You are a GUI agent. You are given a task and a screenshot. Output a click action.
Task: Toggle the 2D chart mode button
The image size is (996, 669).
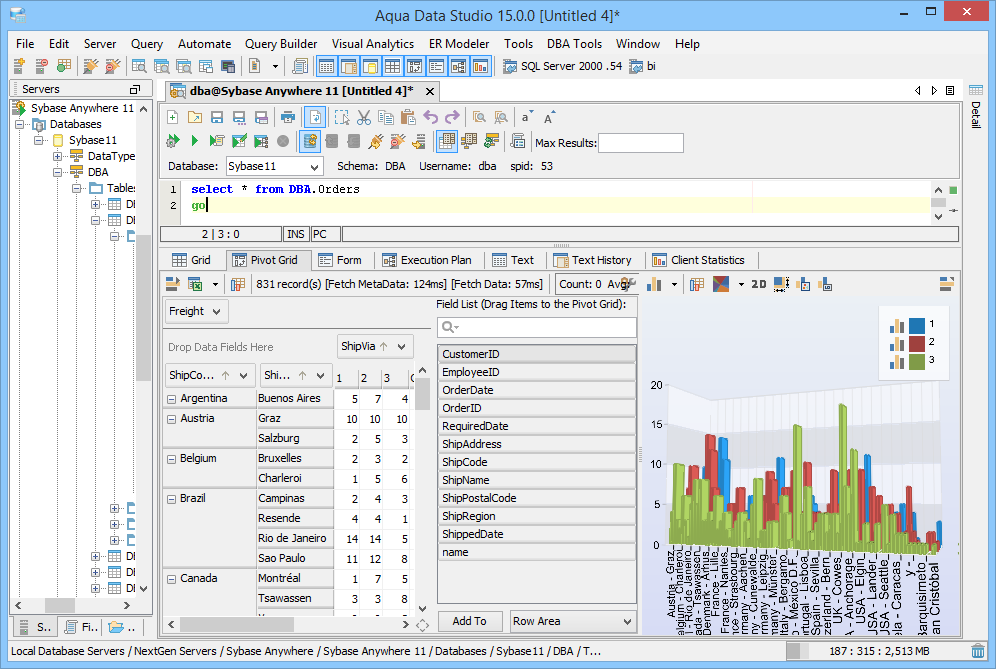point(759,285)
